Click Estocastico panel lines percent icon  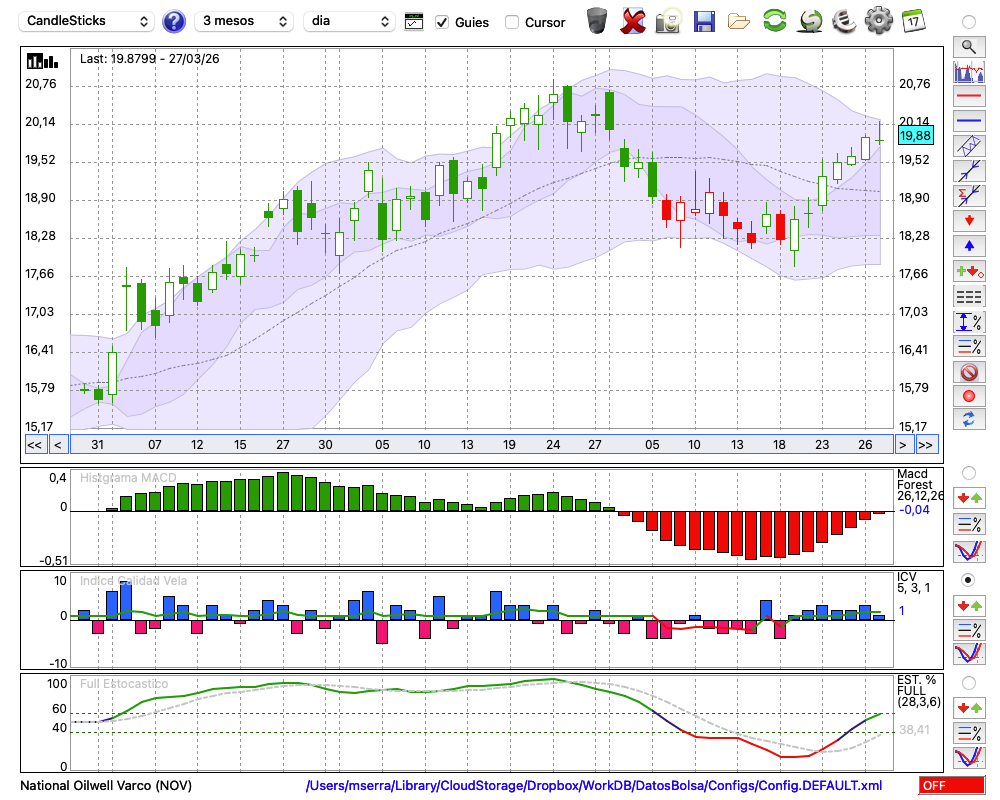coord(969,732)
